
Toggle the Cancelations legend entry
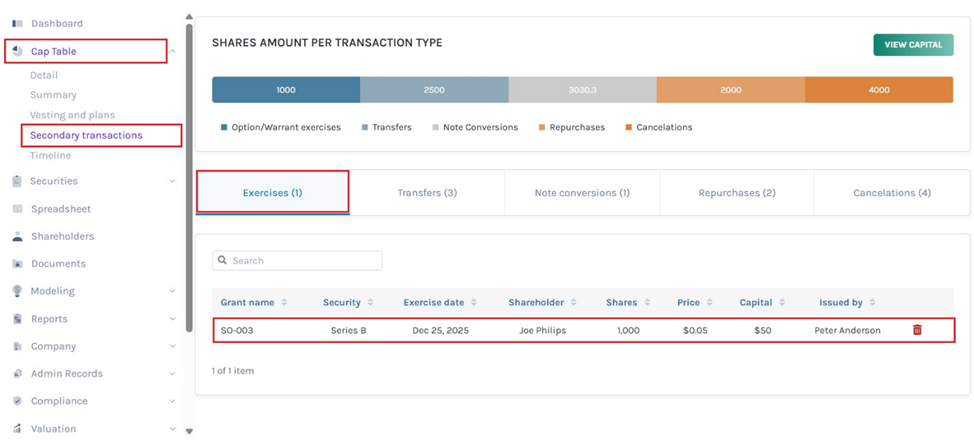658,127
